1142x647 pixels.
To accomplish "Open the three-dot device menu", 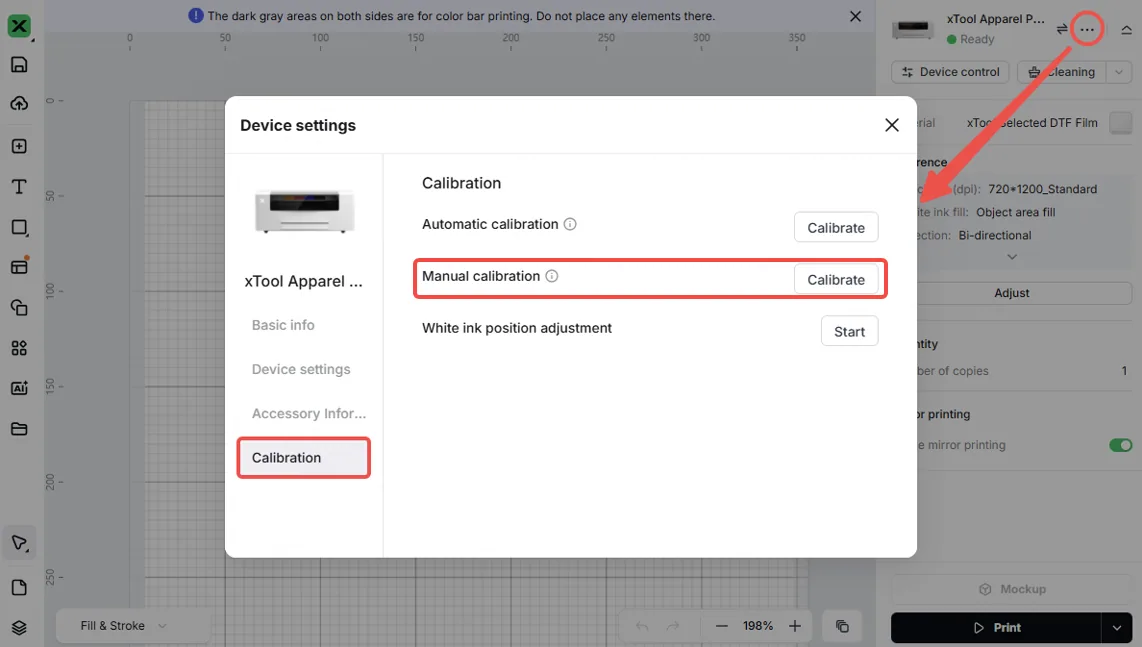I will pyautogui.click(x=1087, y=29).
